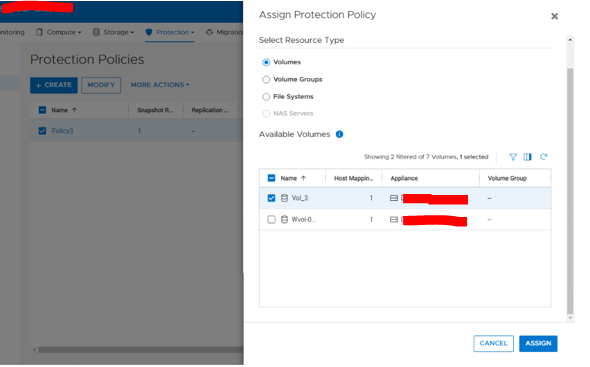Image resolution: width=590 pixels, height=367 pixels.
Task: Click the ASSIGN button
Action: pyautogui.click(x=538, y=343)
